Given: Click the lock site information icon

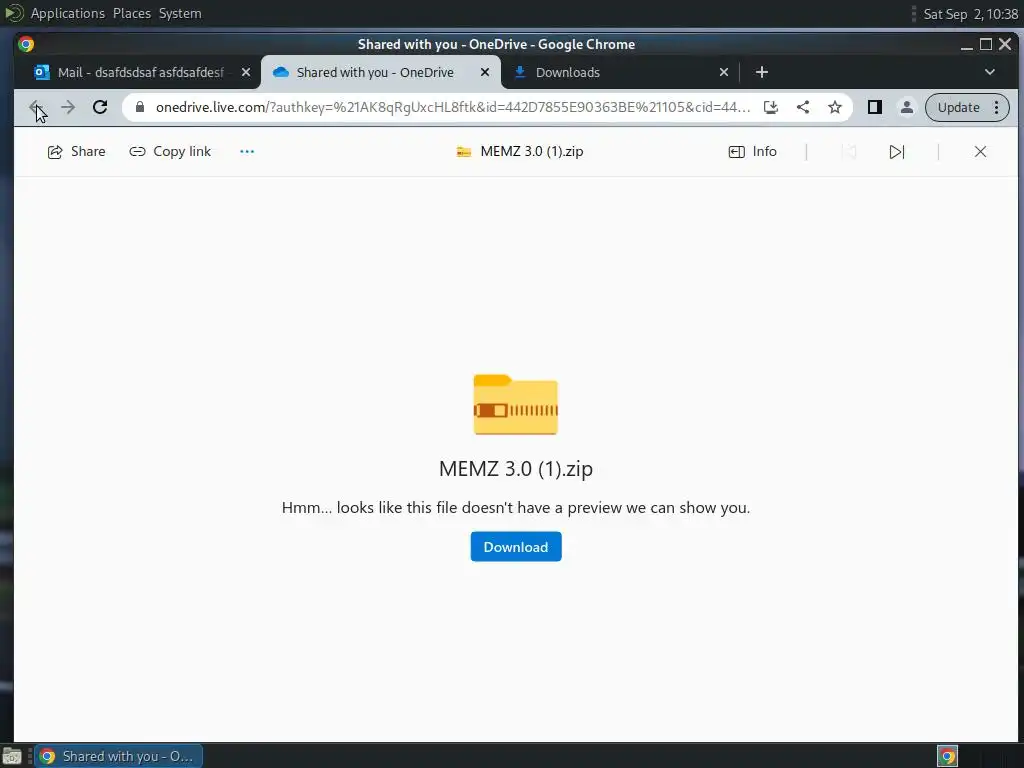Looking at the screenshot, I should click(140, 107).
